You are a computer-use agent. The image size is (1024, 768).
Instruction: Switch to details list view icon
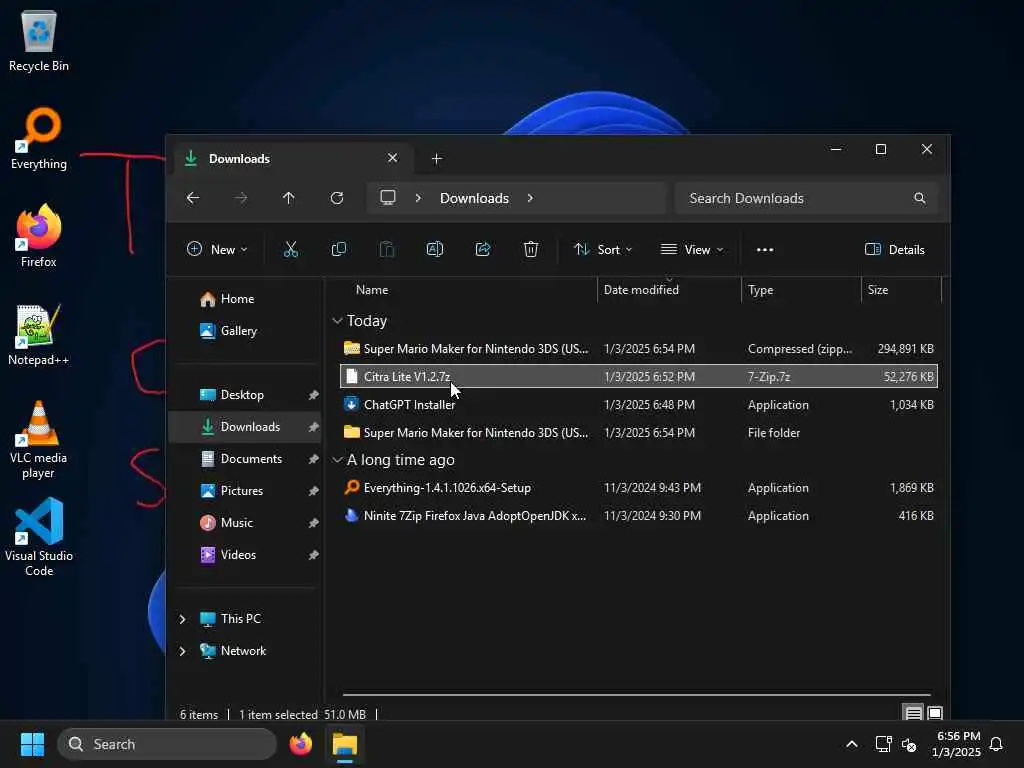coord(914,713)
